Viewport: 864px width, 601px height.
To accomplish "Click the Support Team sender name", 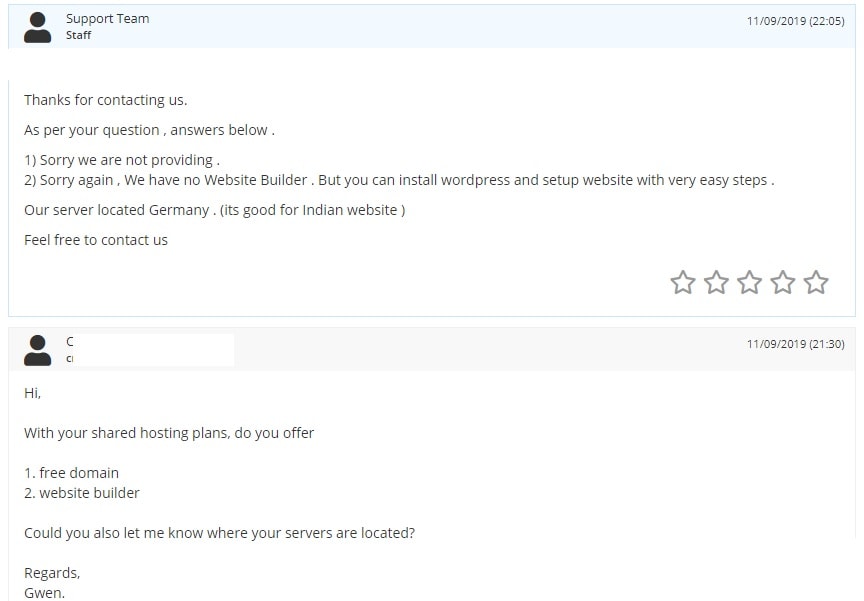I will [x=107, y=19].
